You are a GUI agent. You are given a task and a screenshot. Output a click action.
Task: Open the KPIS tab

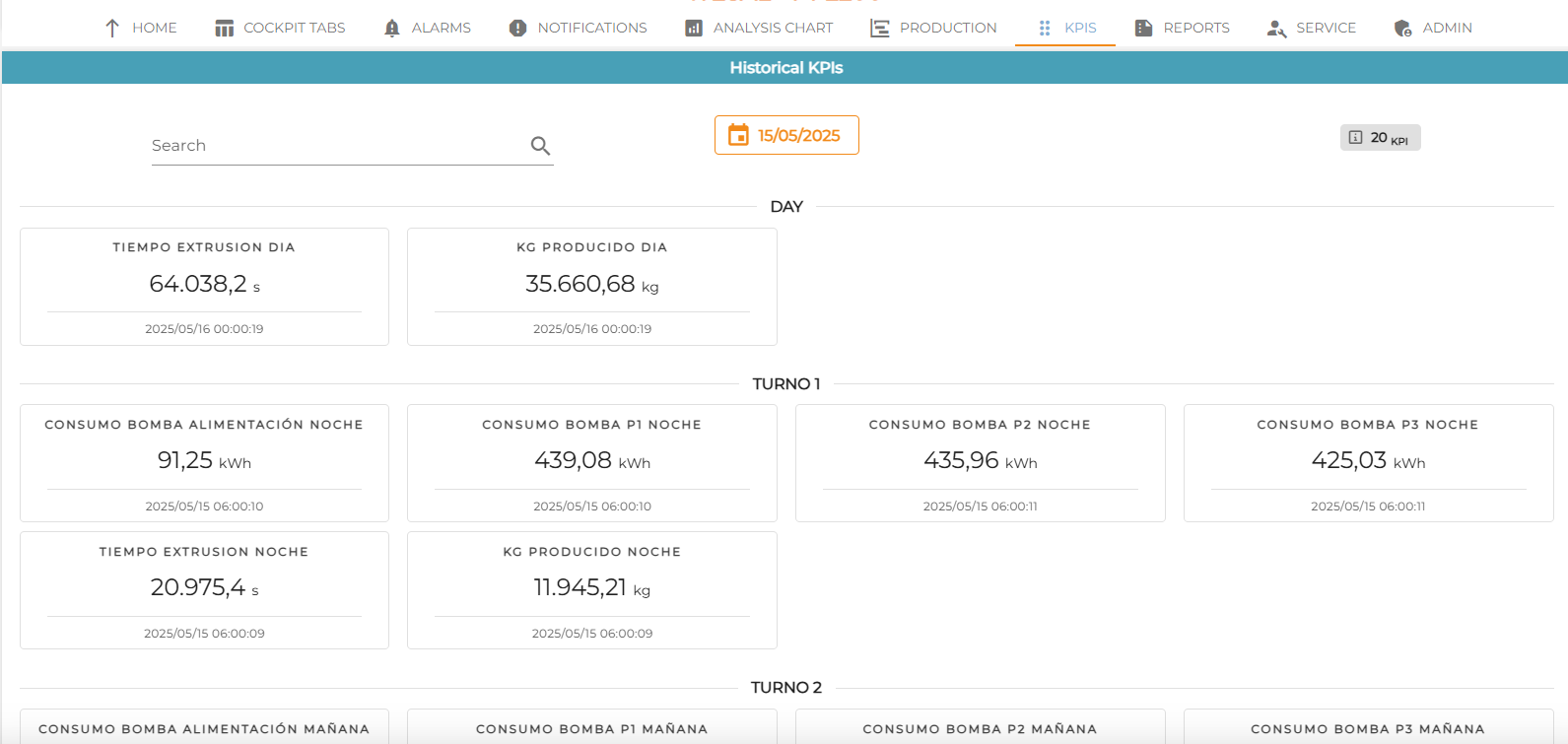click(x=1065, y=28)
